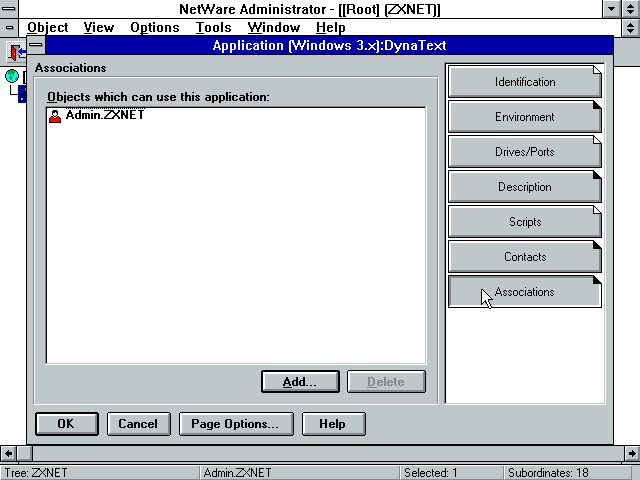This screenshot has width=640, height=480.
Task: Switch to the Scripts page
Action: (x=524, y=222)
